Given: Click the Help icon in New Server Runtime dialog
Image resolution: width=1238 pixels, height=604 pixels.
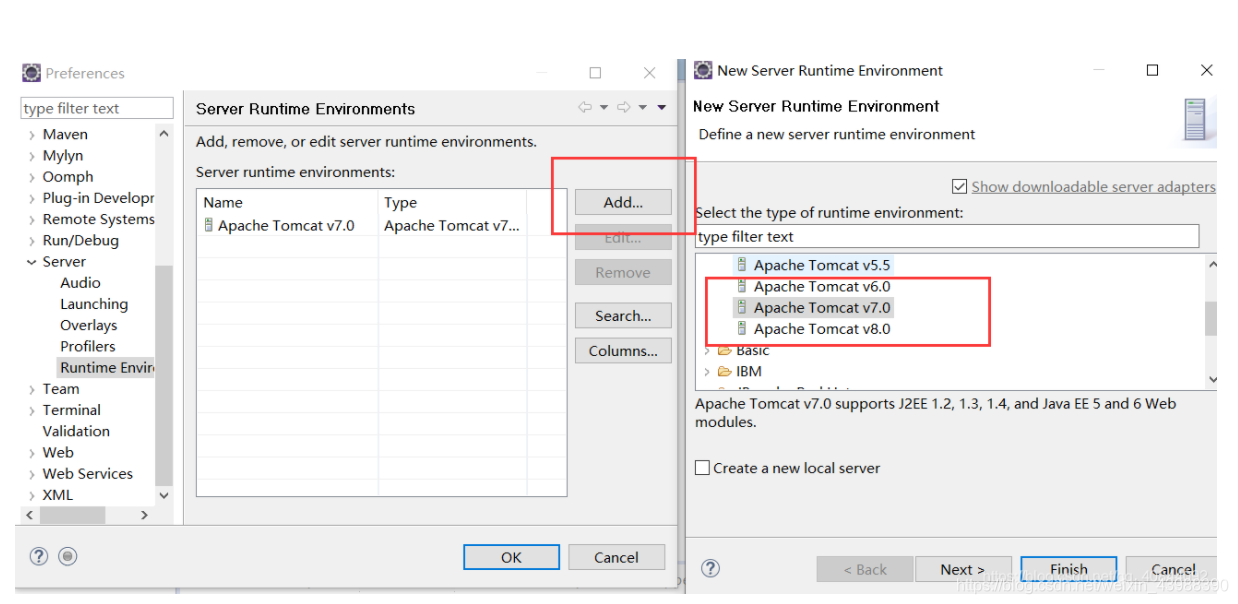Looking at the screenshot, I should click(x=710, y=568).
